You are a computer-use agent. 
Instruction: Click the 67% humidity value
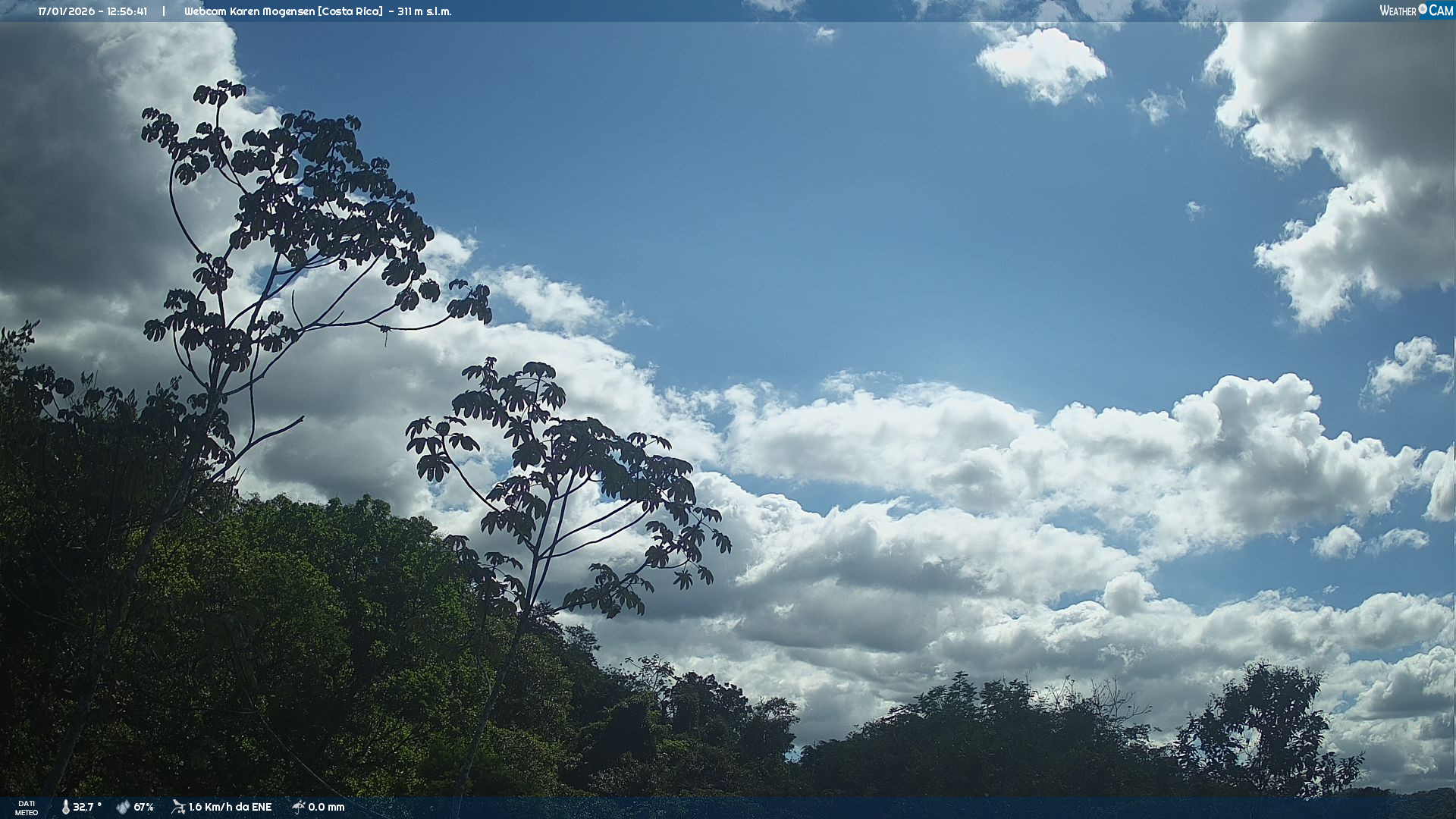click(x=144, y=807)
